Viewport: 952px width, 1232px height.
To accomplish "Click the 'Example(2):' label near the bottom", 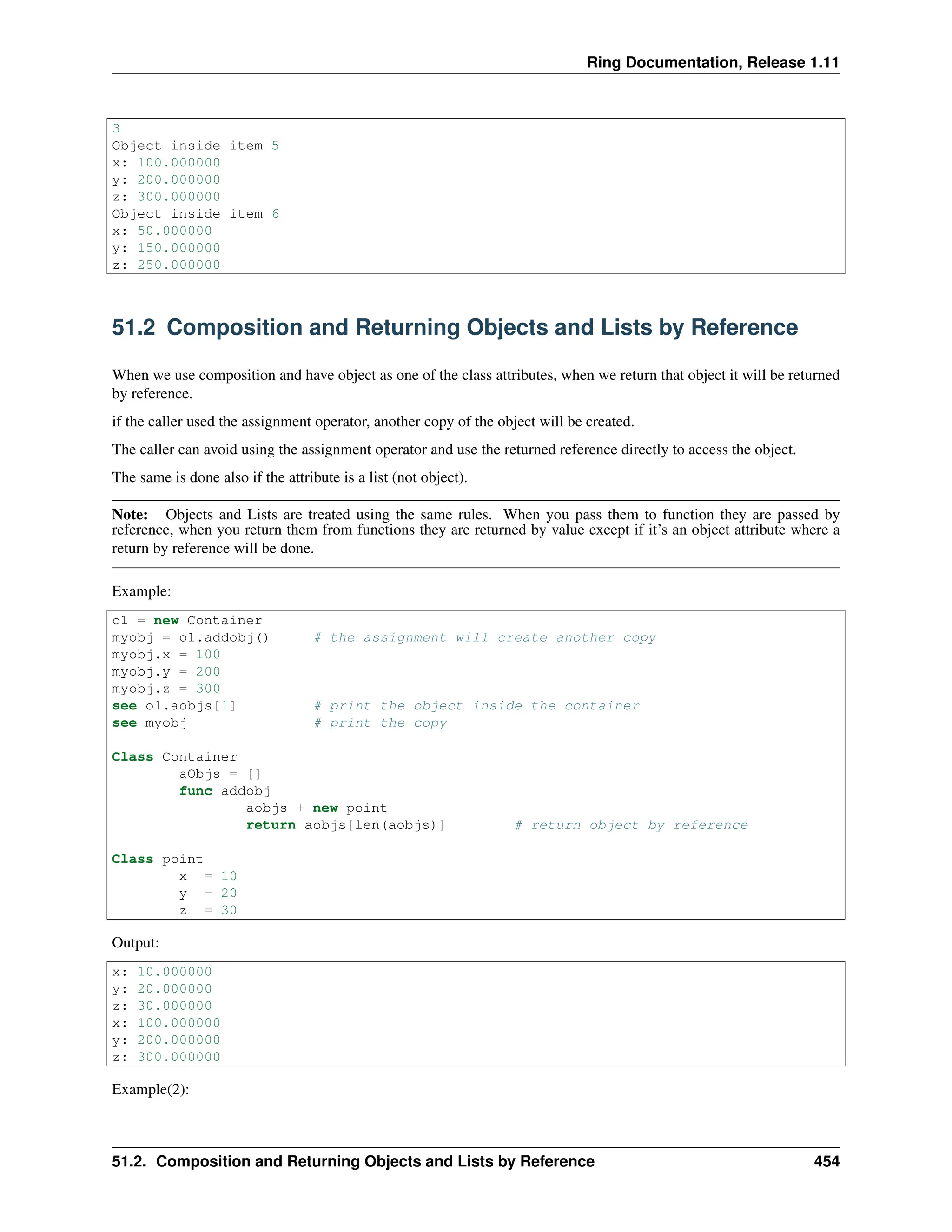I will point(150,1089).
